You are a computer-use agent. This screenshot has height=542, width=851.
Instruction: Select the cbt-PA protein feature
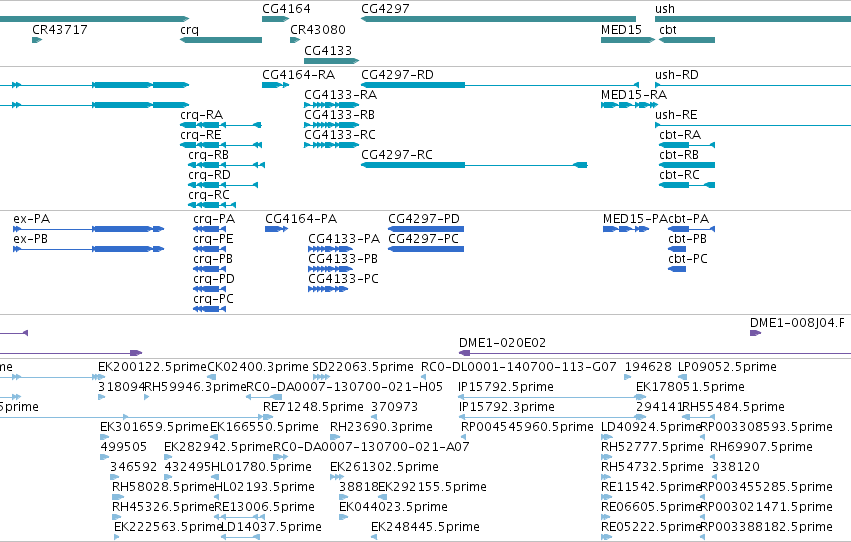(x=691, y=229)
